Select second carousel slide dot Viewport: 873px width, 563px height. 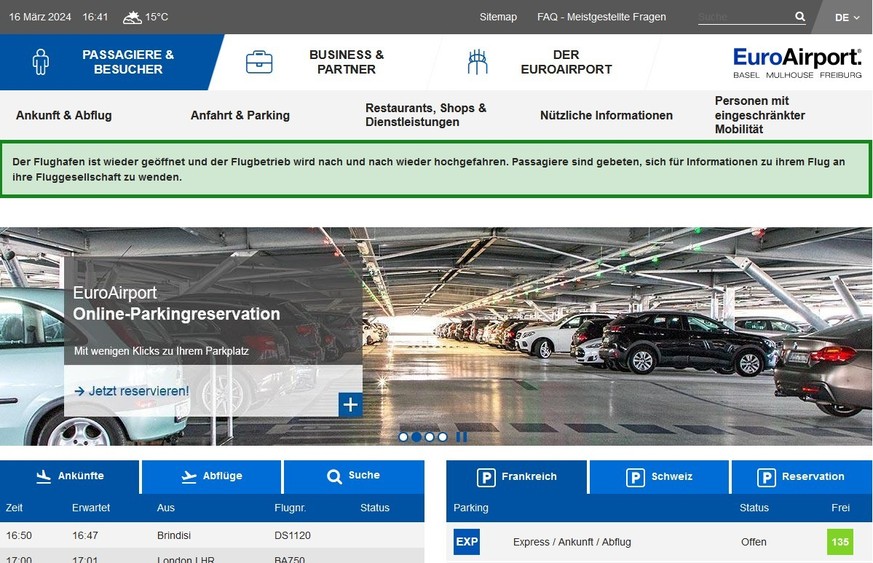click(x=416, y=437)
